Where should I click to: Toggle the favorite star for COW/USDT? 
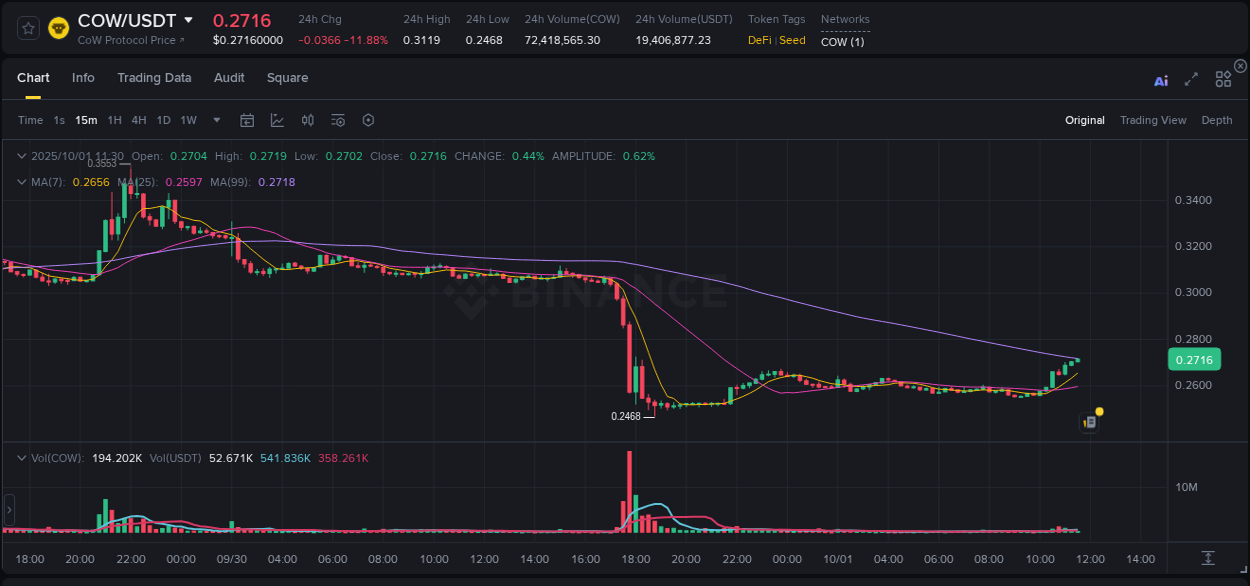27,28
